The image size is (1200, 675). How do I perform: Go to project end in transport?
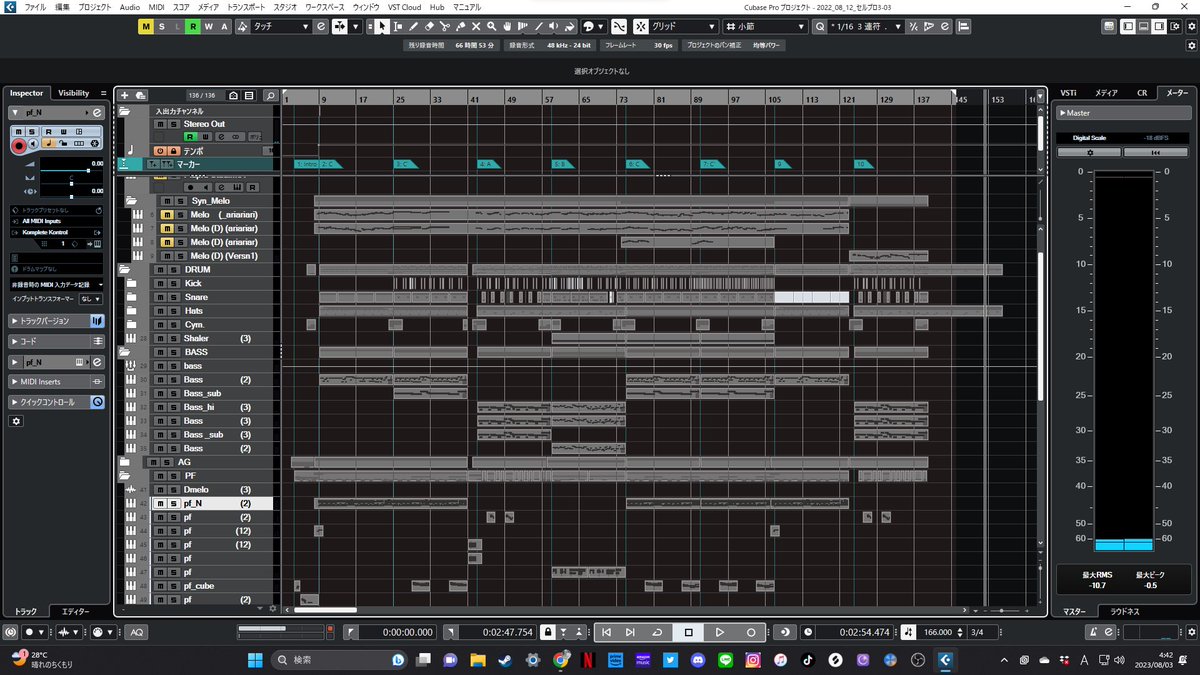point(630,632)
